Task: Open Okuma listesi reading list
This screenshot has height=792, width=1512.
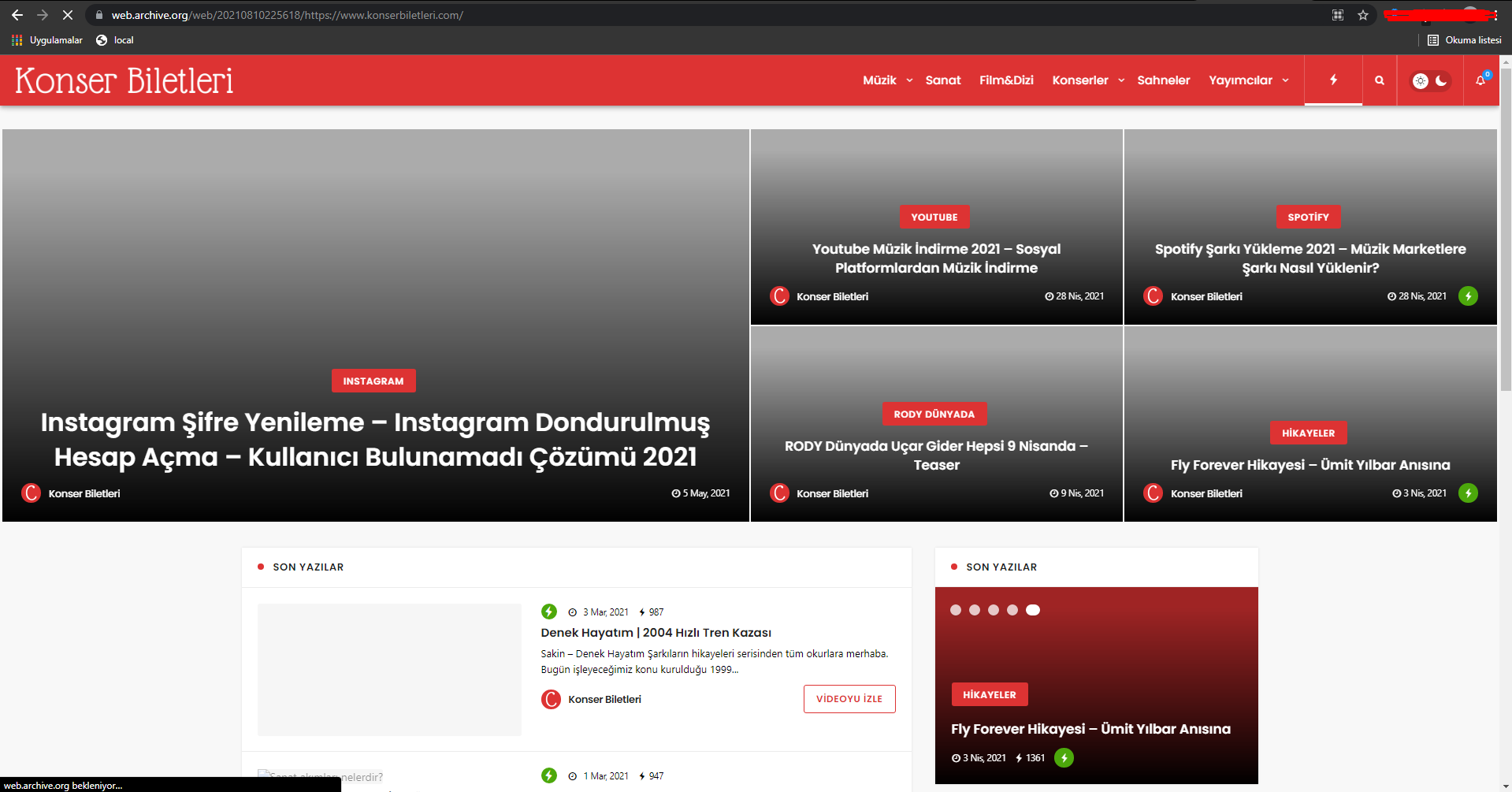Action: pos(1465,40)
